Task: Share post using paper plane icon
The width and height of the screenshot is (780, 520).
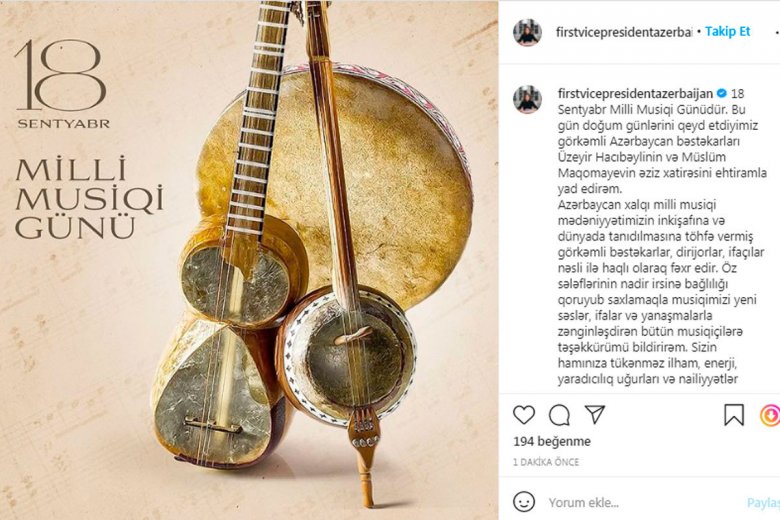Action: tap(594, 415)
